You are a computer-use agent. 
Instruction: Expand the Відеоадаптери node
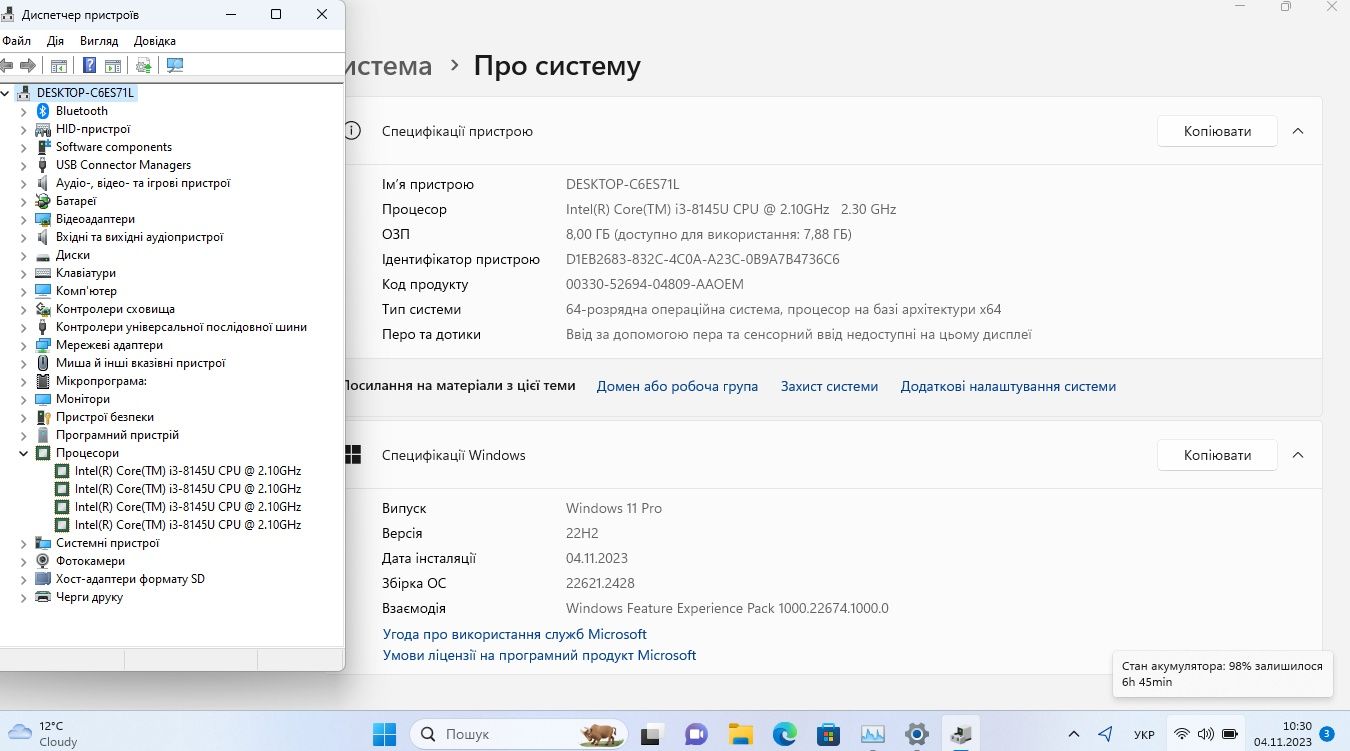[x=24, y=219]
